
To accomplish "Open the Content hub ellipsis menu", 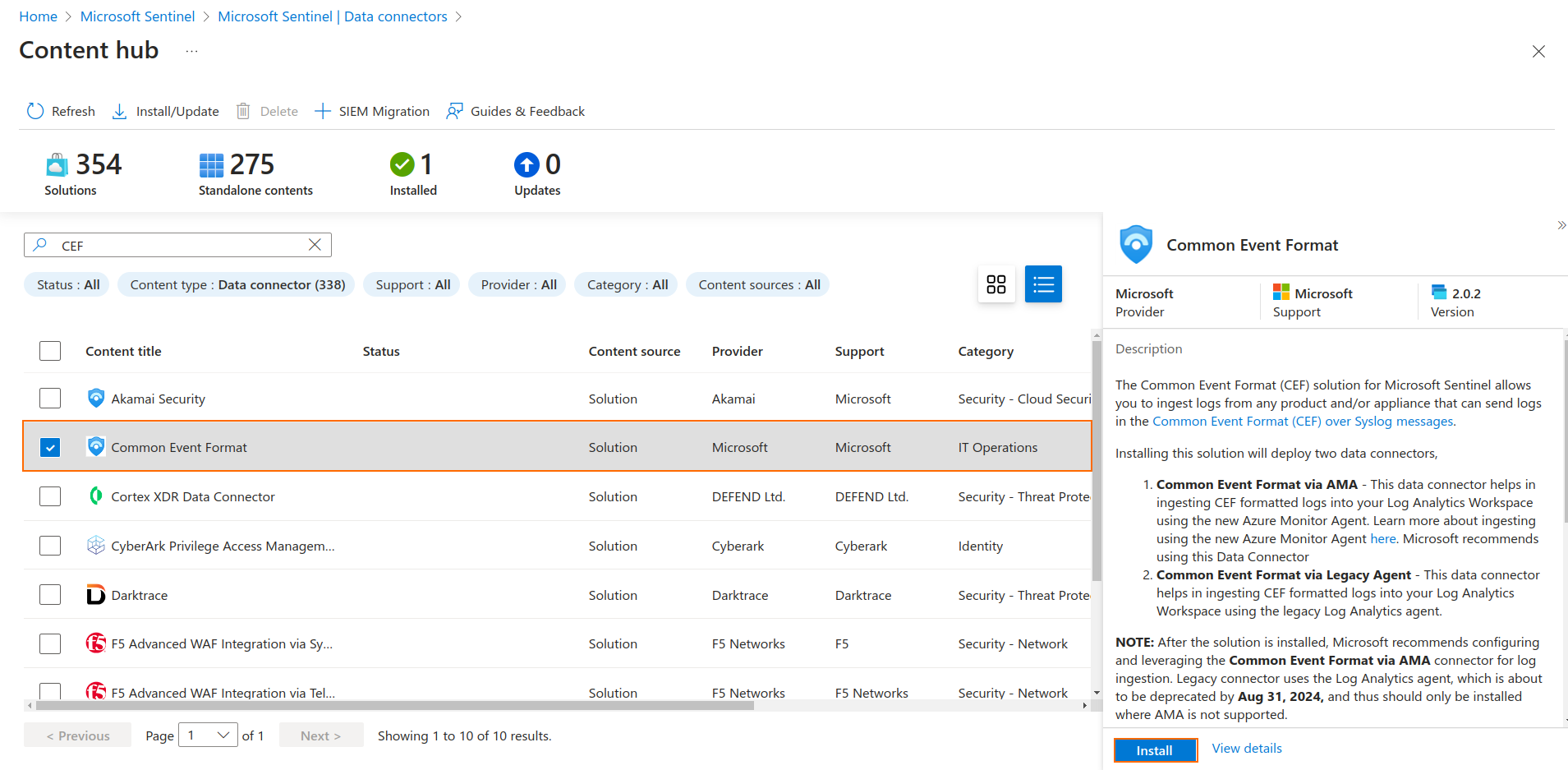I will (191, 51).
